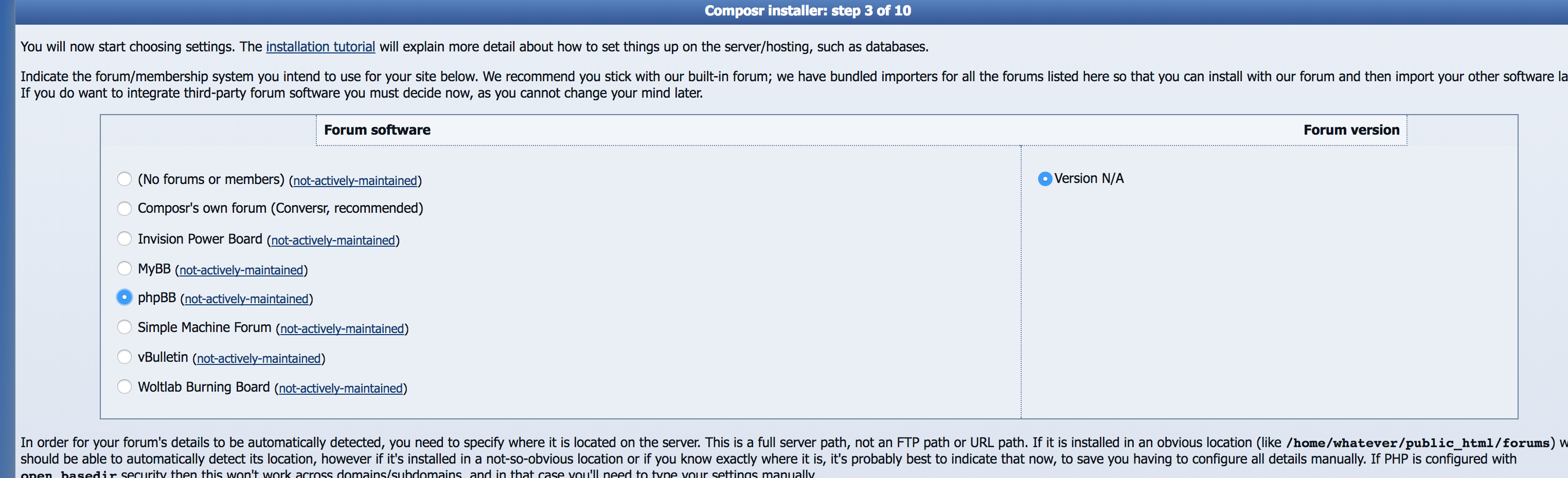Click not-actively-maintained link next to Woltlab Burning Board
This screenshot has height=478, width=1568.
pos(341,389)
